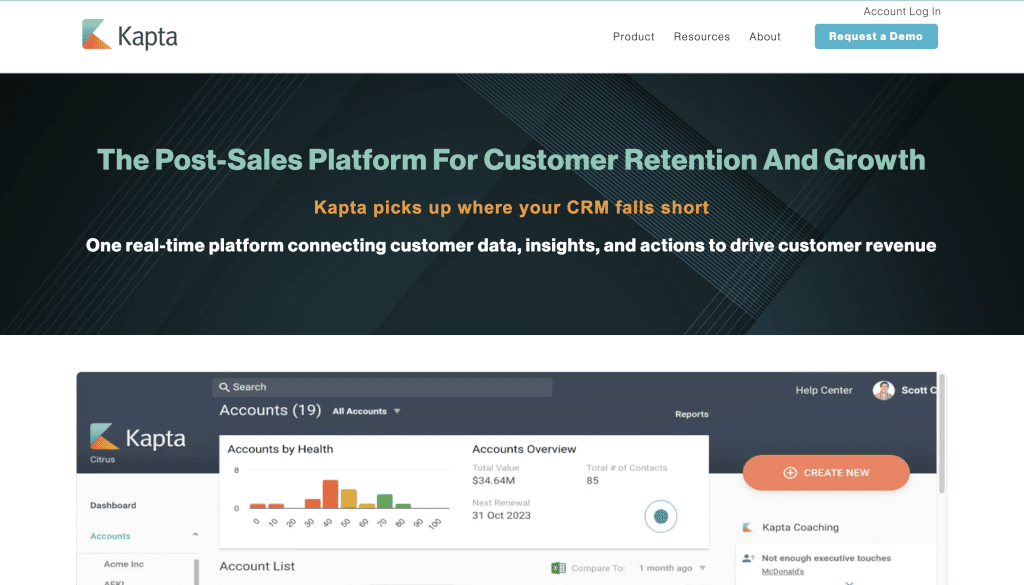Click Not enough executive touches text
The height and width of the screenshot is (585, 1024).
tap(826, 558)
